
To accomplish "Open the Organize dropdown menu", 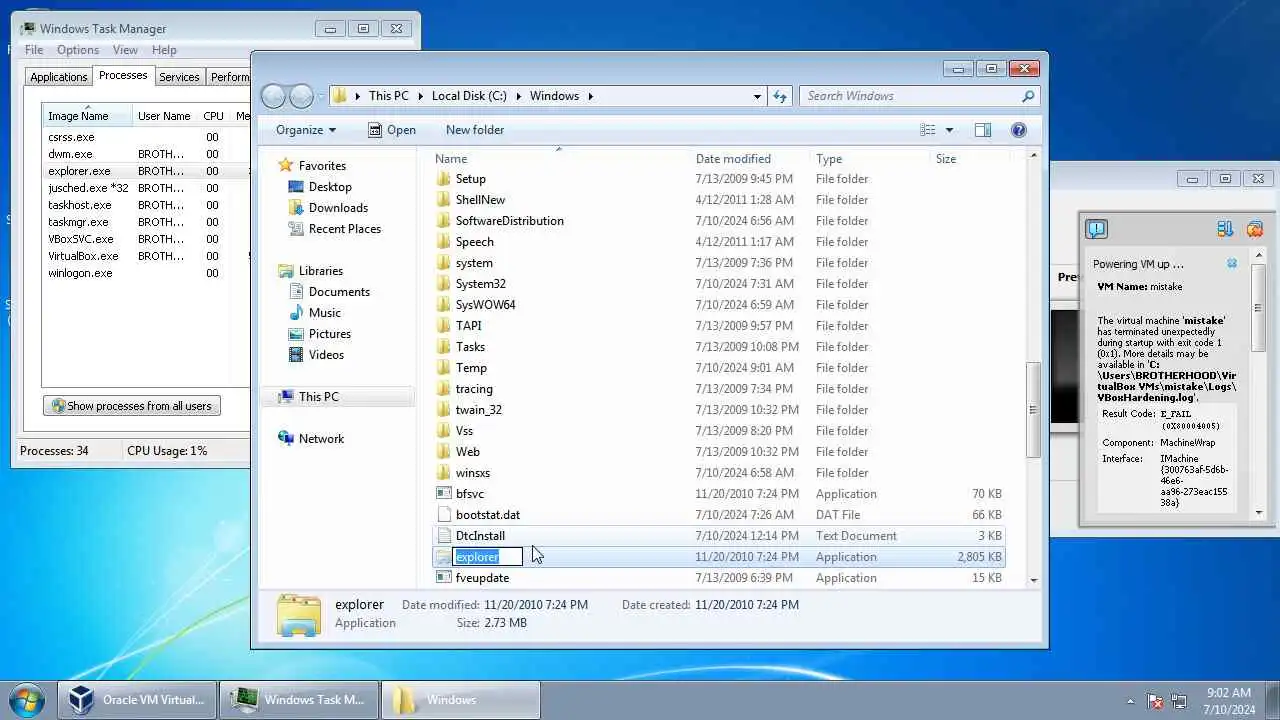I will pyautogui.click(x=306, y=130).
